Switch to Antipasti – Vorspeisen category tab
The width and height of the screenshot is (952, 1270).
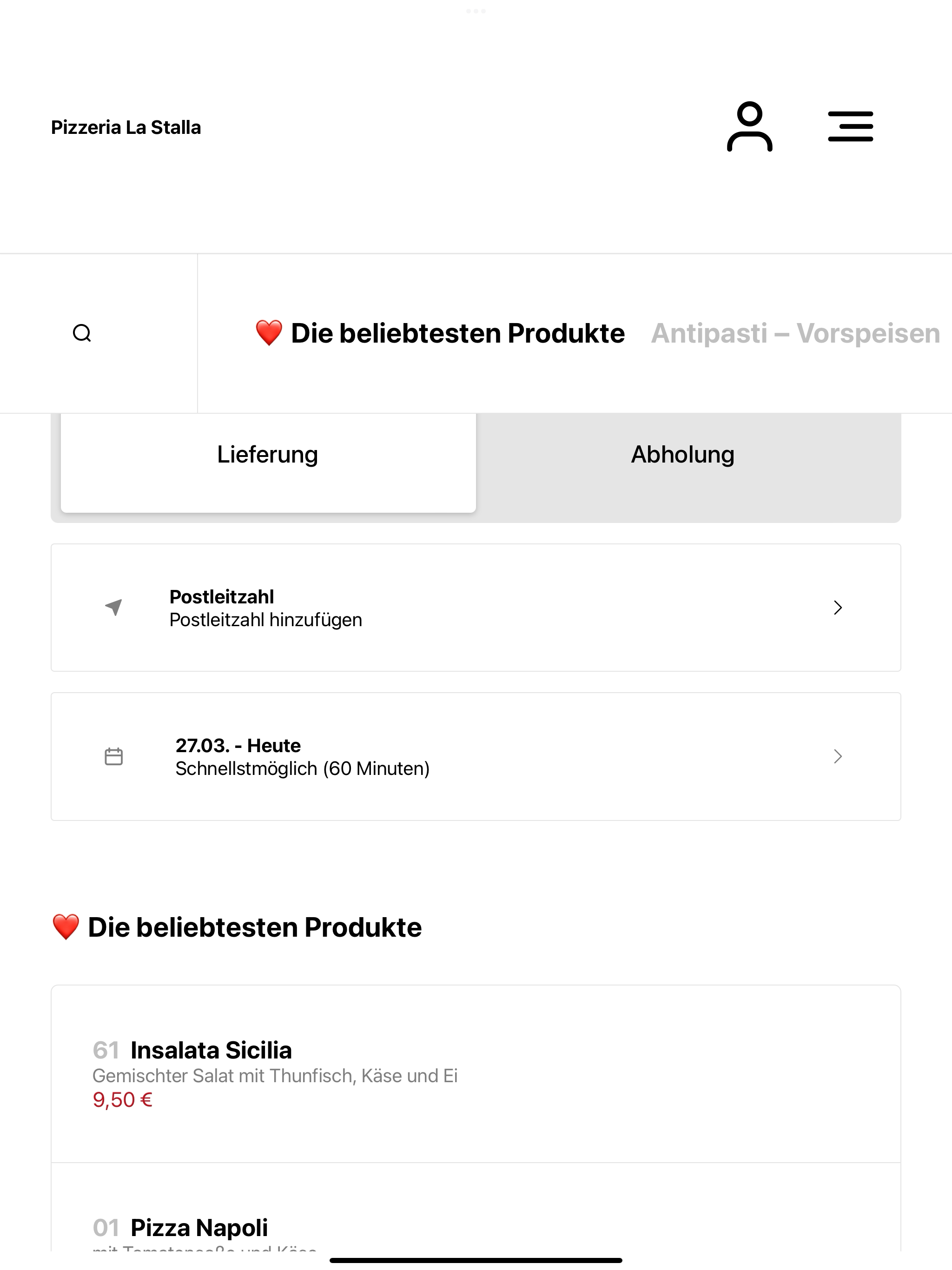tap(796, 333)
